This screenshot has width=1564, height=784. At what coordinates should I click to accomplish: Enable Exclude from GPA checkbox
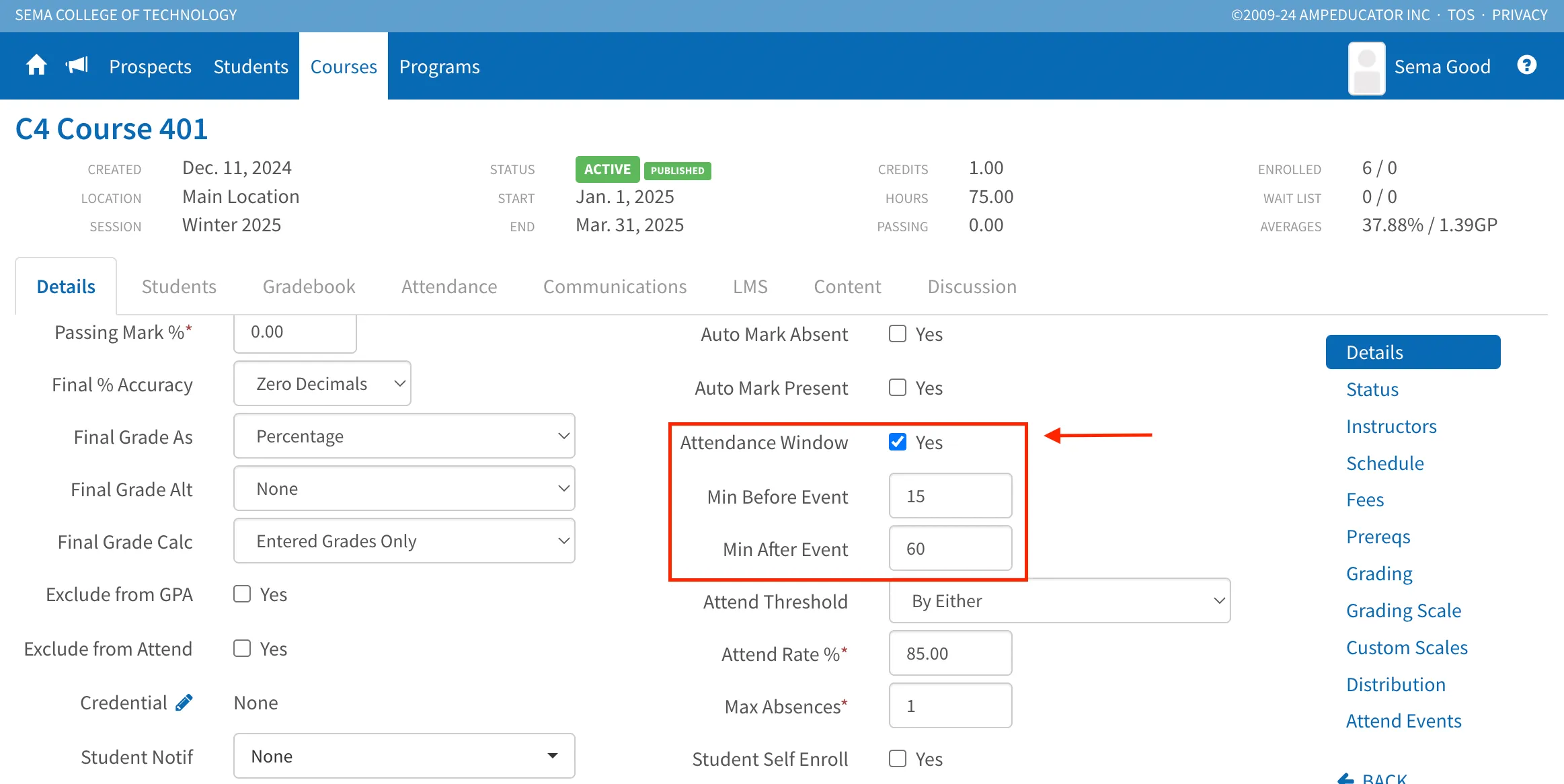pyautogui.click(x=242, y=594)
